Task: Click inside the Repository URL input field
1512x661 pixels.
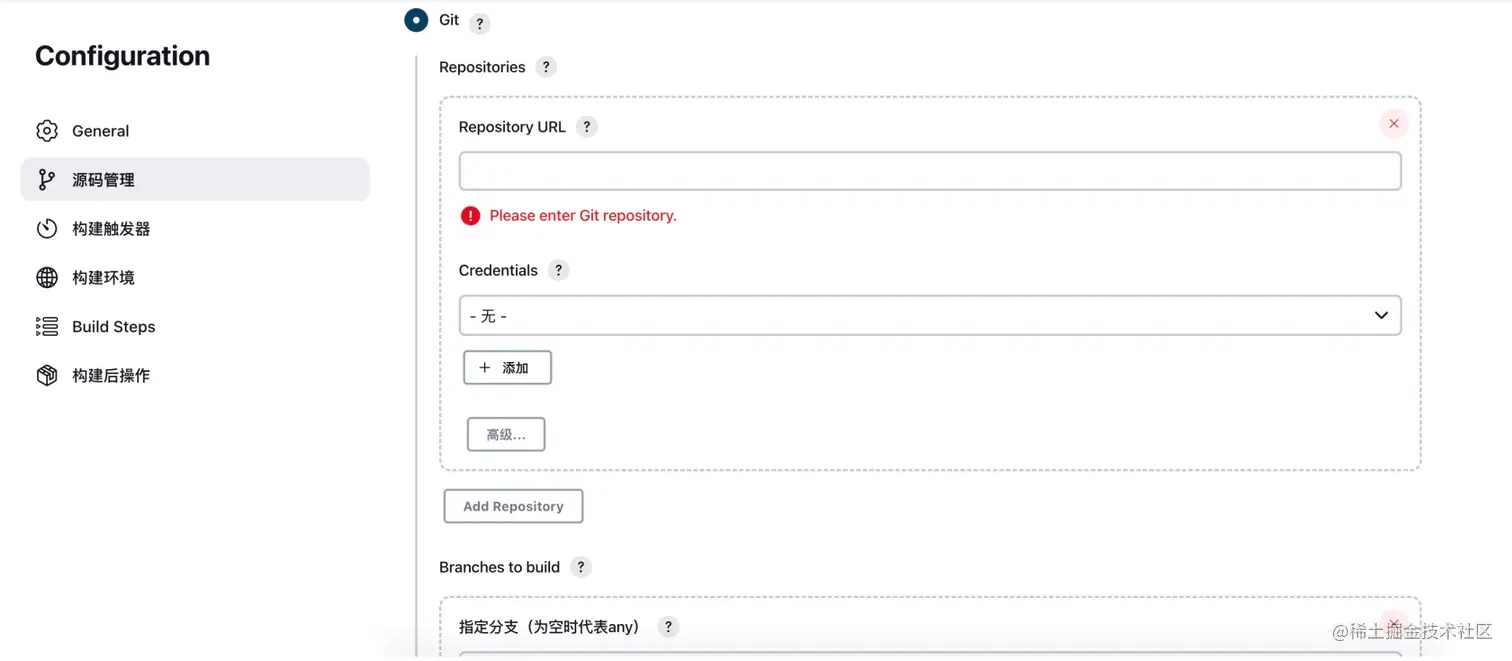Action: click(x=929, y=170)
